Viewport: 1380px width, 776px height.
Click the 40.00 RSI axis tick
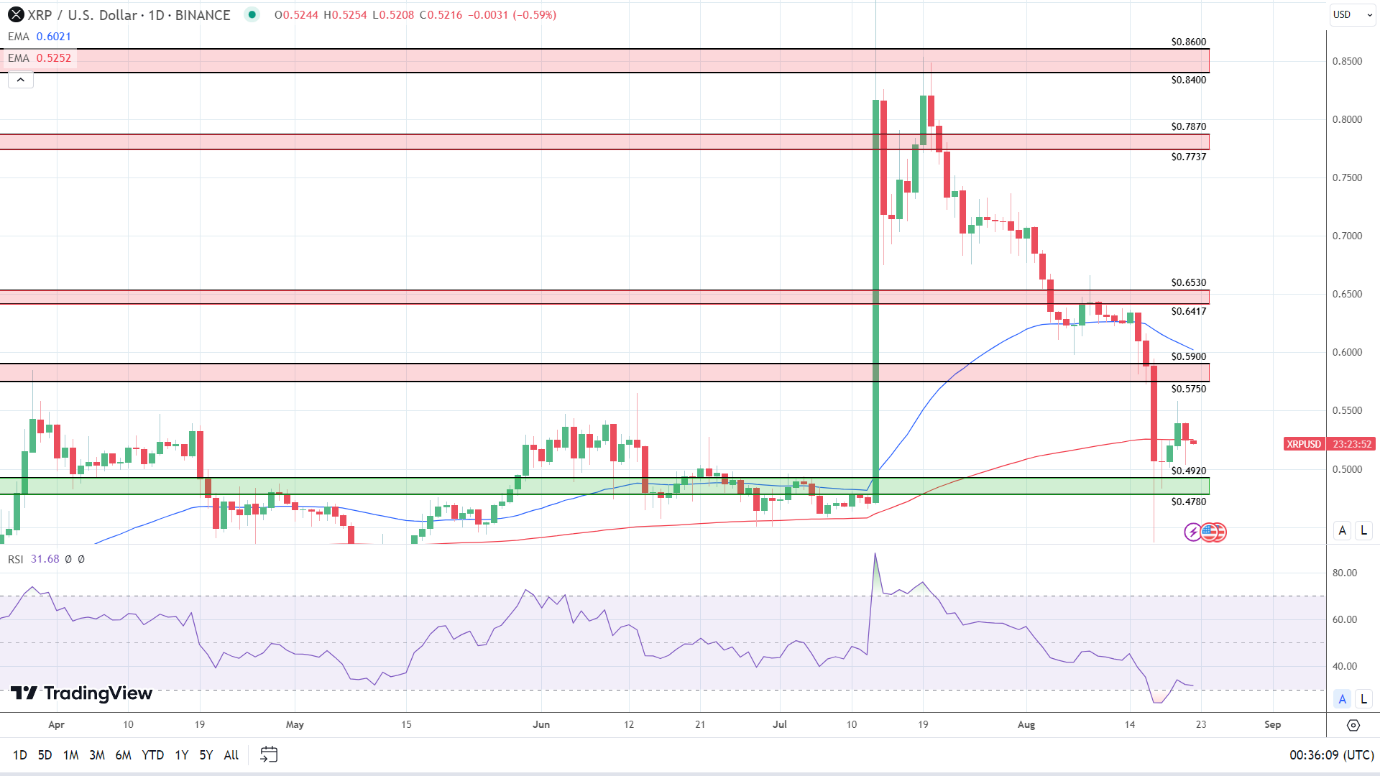[1345, 666]
